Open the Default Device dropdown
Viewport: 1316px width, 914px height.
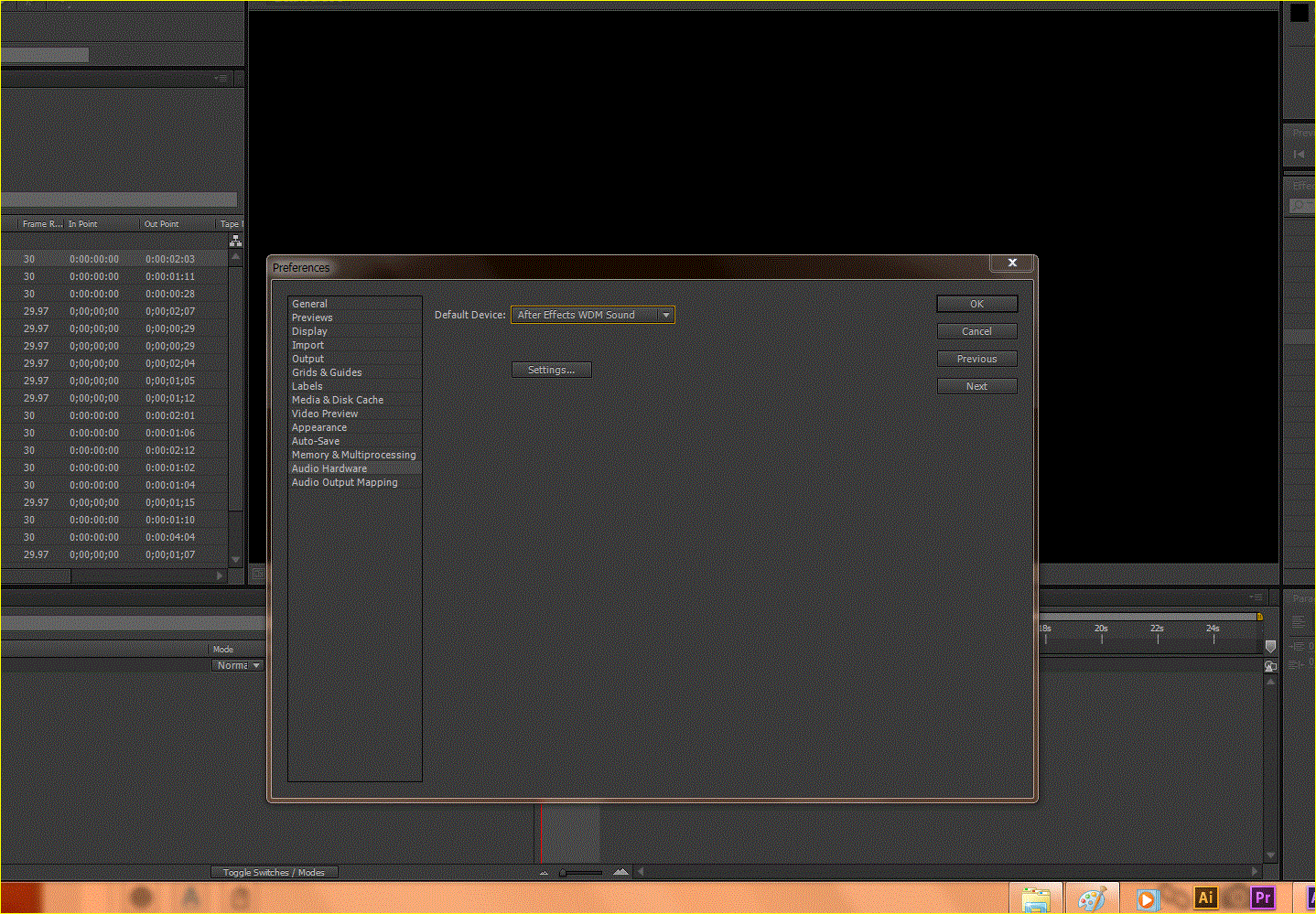pos(592,315)
